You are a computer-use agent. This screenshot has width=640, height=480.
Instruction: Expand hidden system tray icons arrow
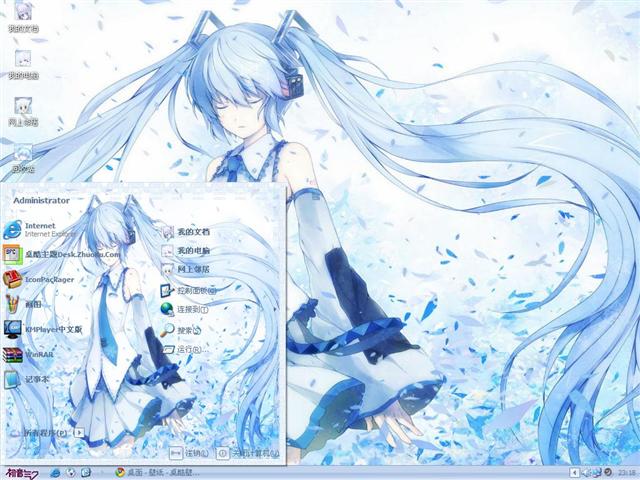[574, 473]
